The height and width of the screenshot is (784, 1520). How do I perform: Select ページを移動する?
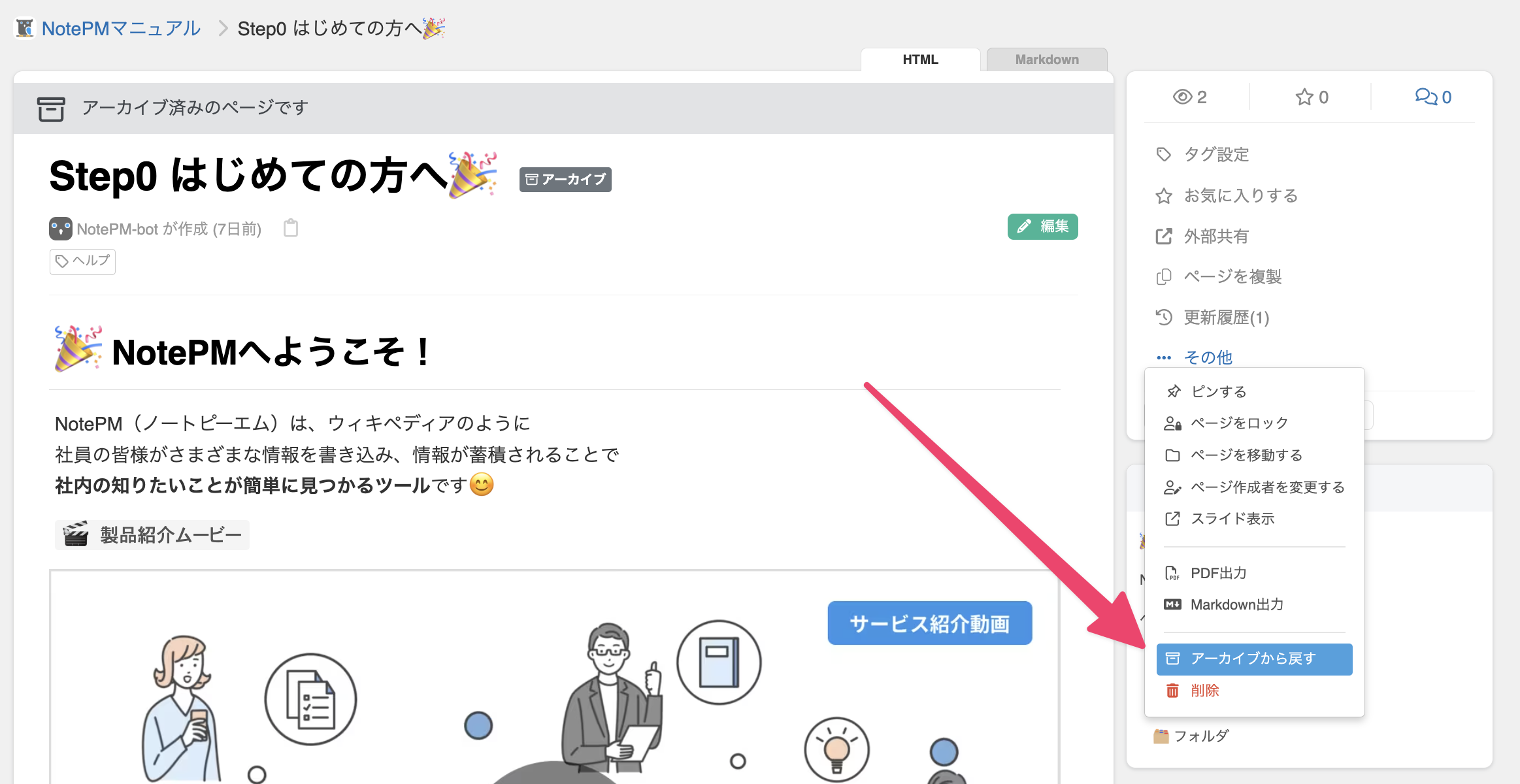[1254, 455]
